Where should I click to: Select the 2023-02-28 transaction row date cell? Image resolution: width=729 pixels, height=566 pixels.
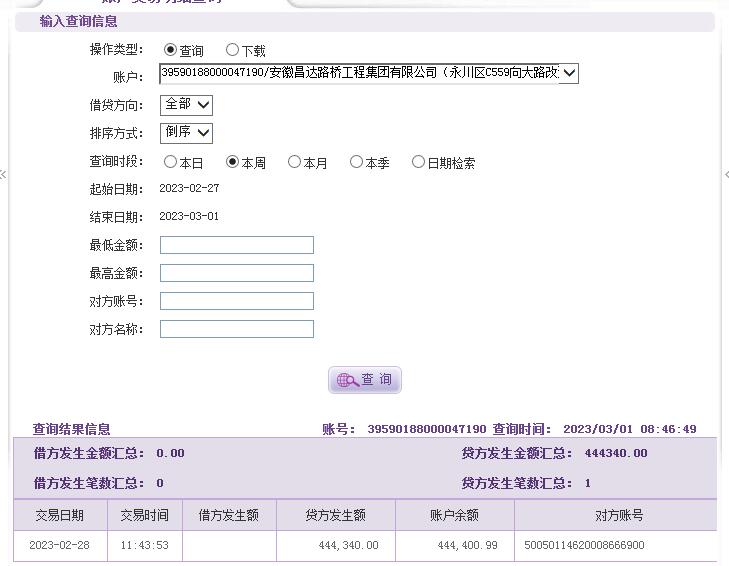click(60, 545)
